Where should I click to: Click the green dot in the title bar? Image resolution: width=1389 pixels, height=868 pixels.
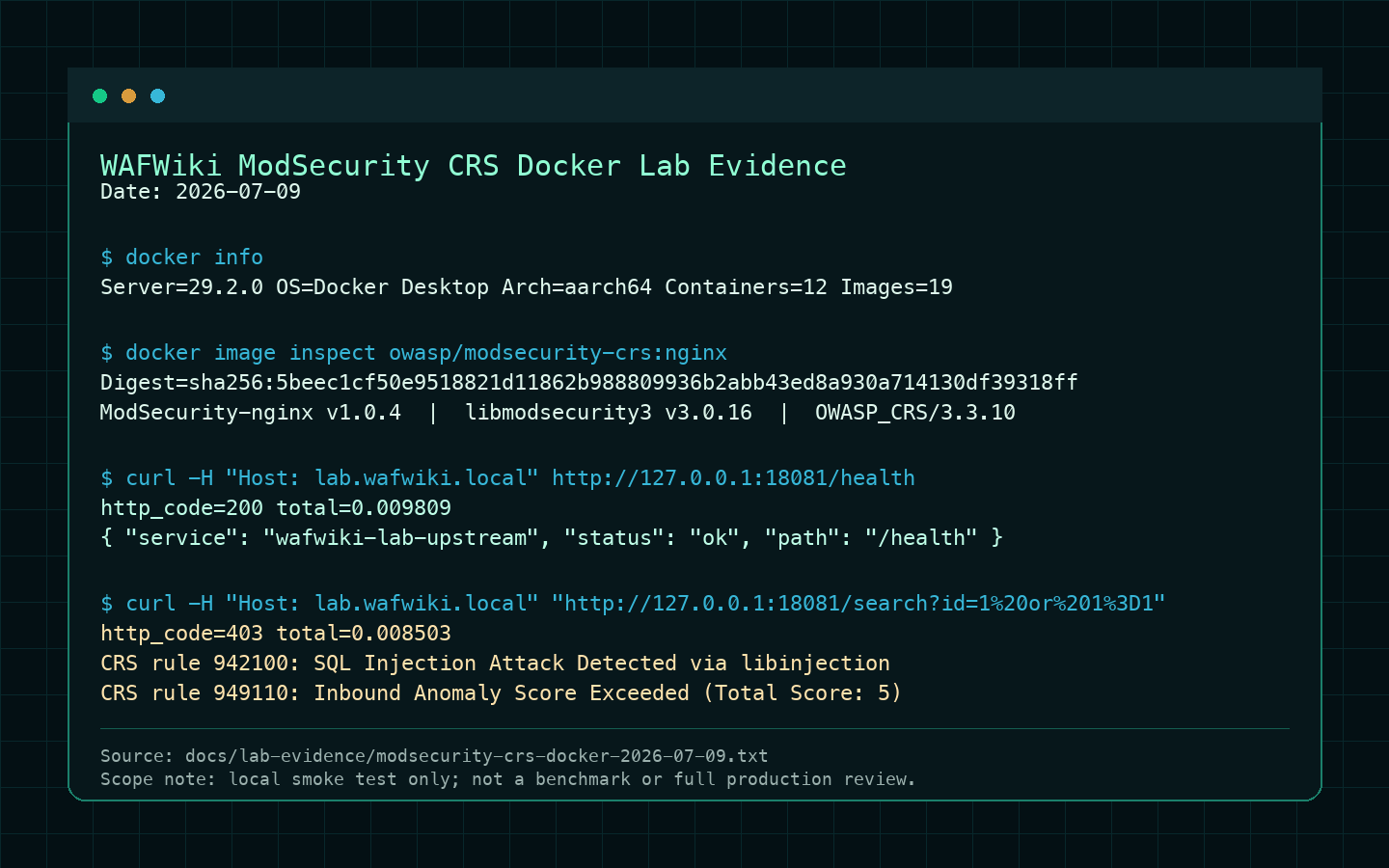click(99, 95)
